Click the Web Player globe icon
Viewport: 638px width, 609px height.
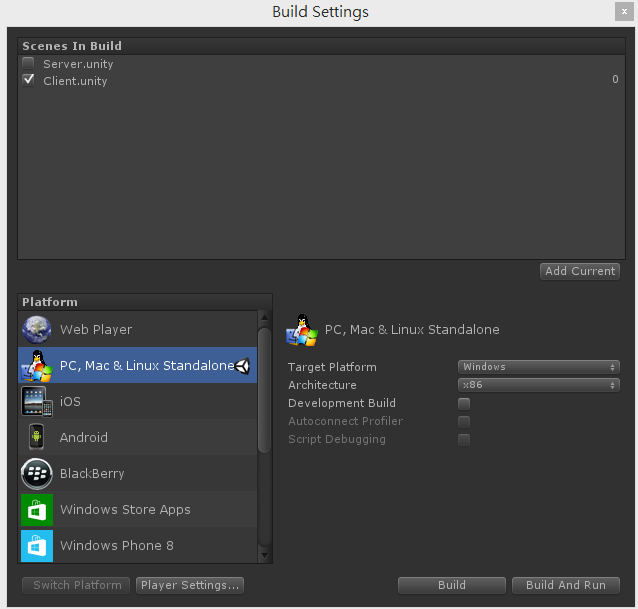point(37,330)
